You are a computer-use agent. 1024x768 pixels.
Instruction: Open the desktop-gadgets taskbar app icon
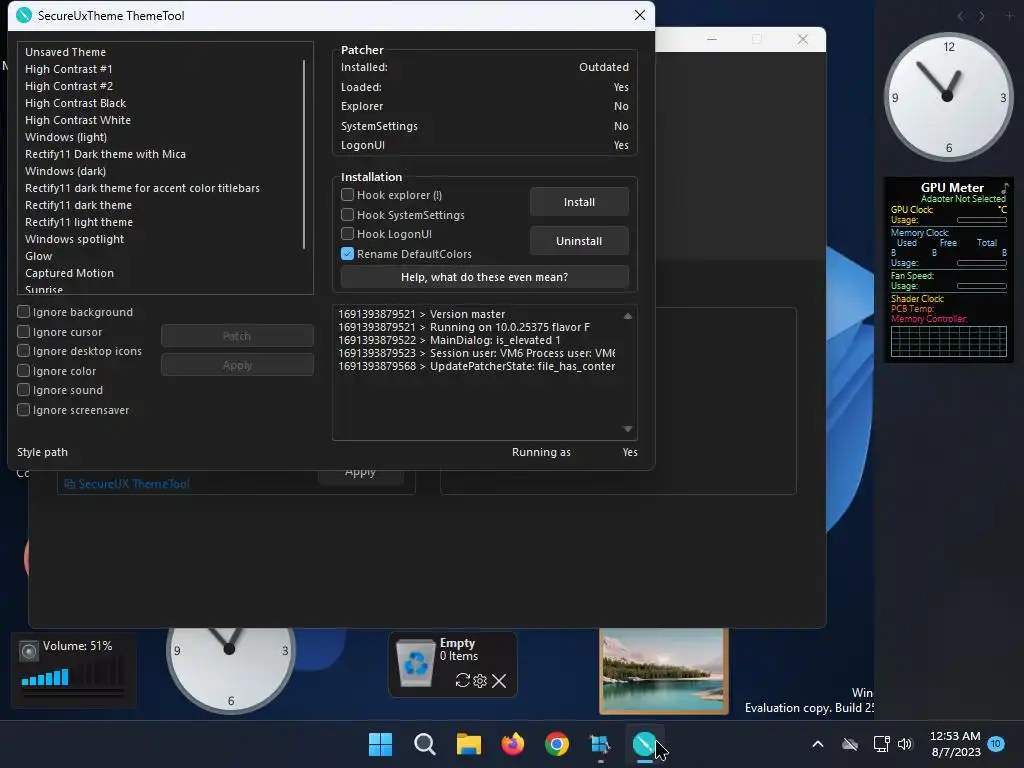pyautogui.click(x=600, y=744)
